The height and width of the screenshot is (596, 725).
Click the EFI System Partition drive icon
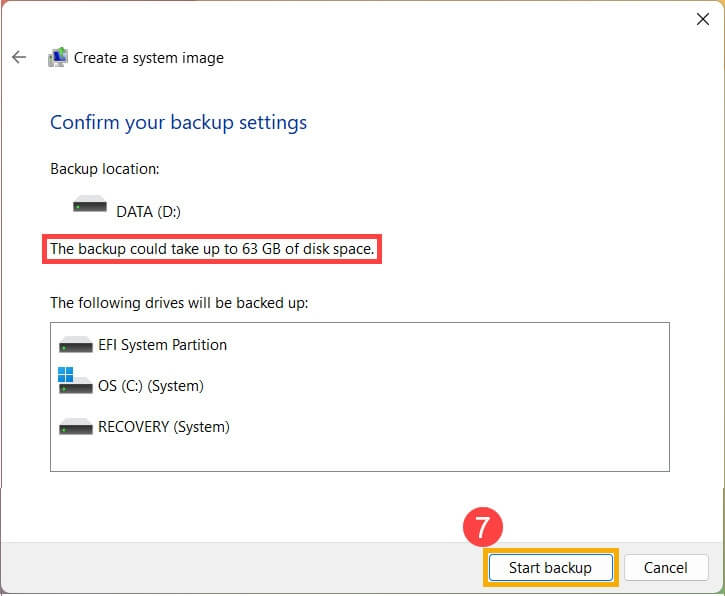(76, 345)
